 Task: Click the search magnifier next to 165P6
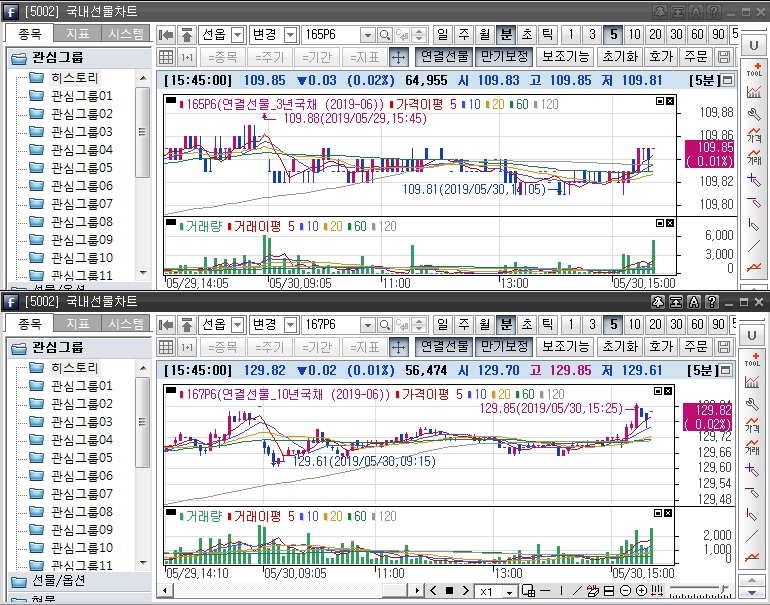coord(384,34)
